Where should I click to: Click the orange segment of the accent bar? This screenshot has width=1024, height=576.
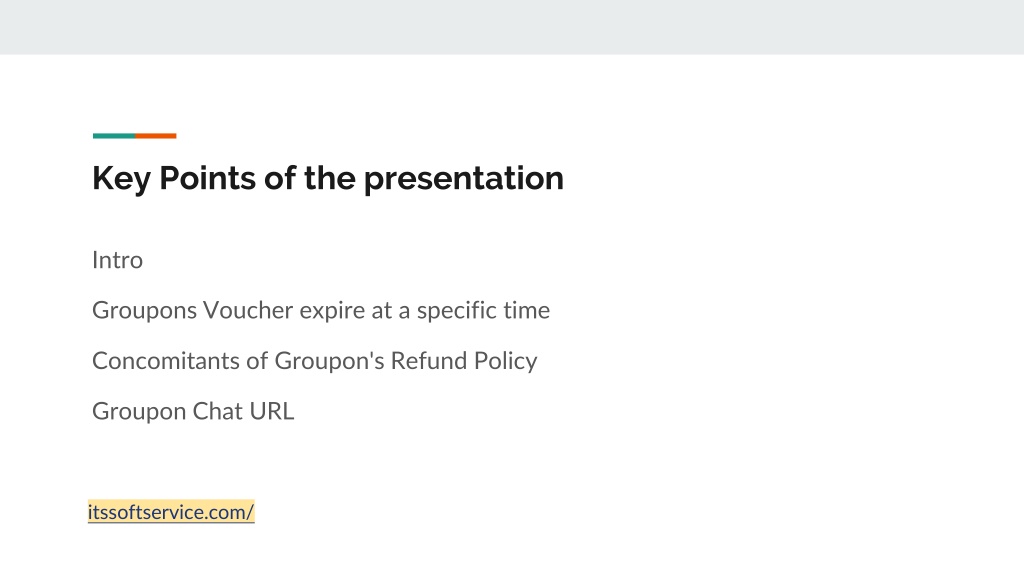click(155, 136)
